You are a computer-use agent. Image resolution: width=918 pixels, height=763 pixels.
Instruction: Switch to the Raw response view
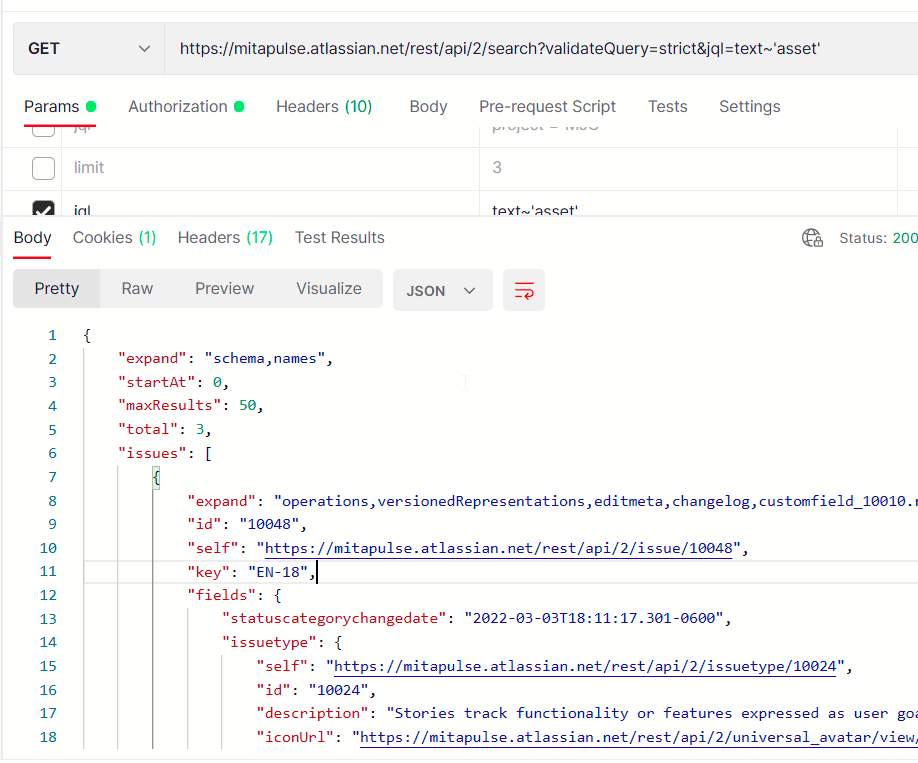(137, 288)
